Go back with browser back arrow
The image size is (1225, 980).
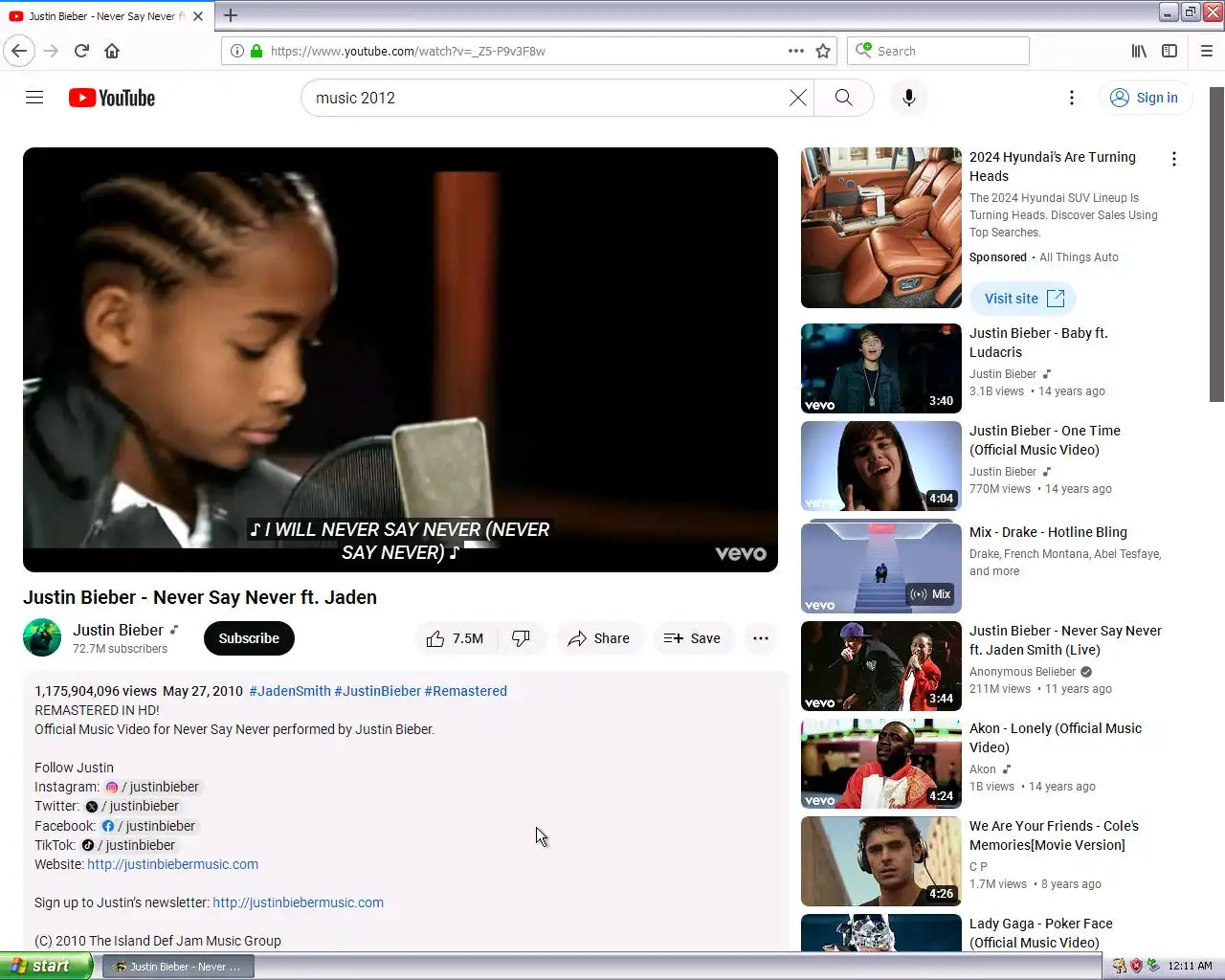(x=19, y=51)
